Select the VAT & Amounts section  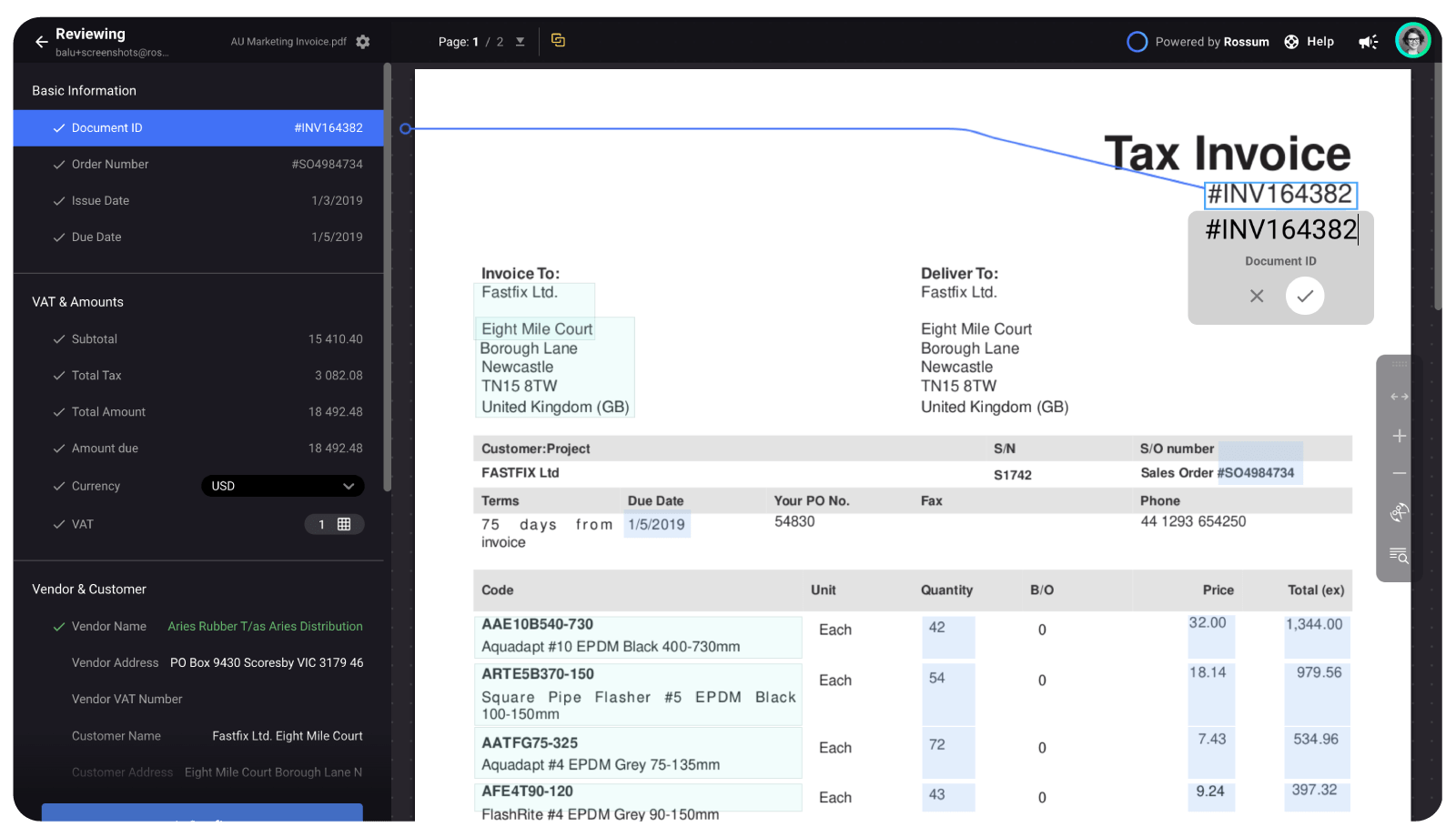click(77, 301)
